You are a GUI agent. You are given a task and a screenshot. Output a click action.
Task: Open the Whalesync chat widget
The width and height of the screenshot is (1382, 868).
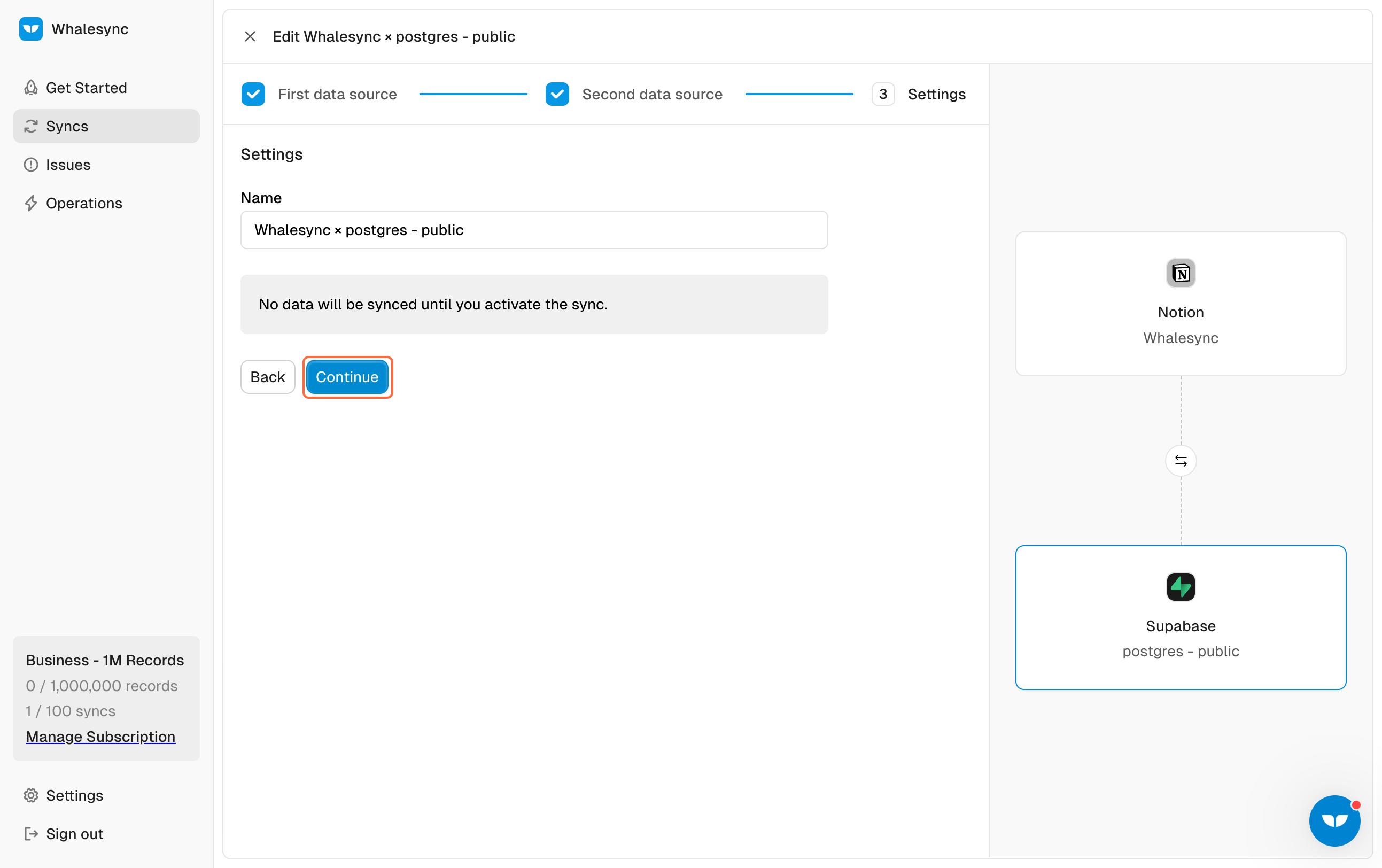pos(1334,820)
